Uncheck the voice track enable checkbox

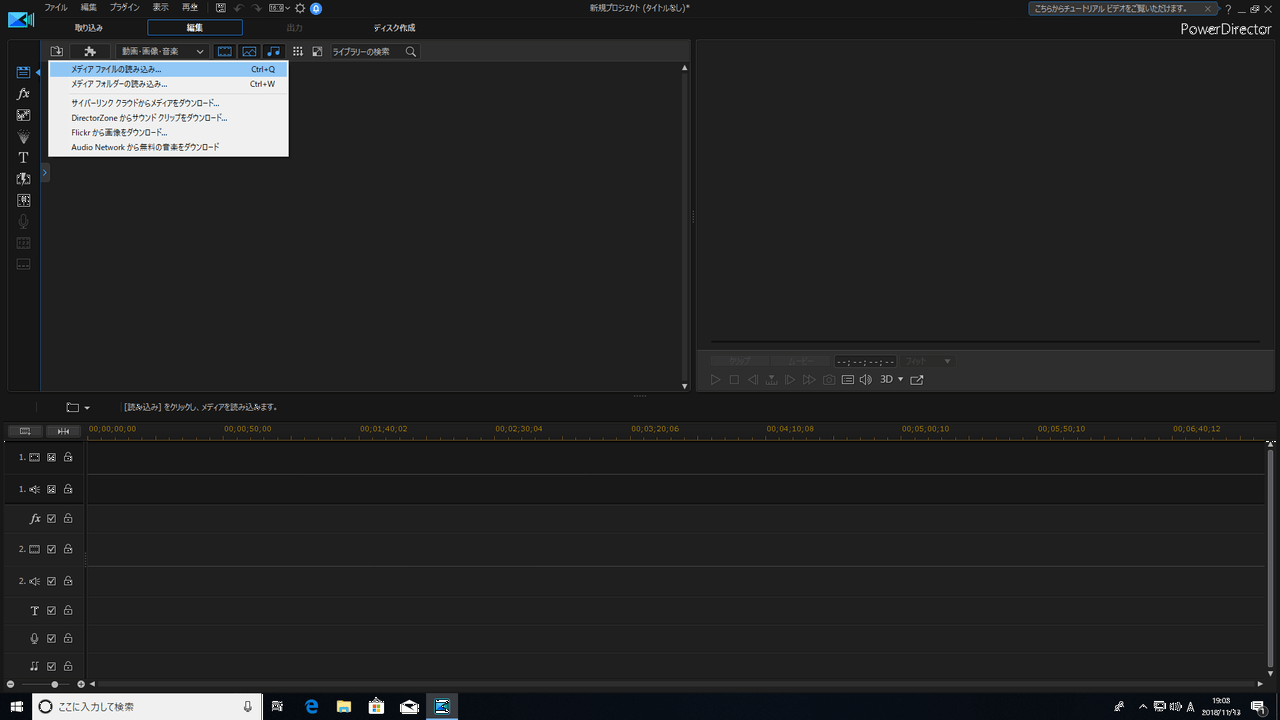click(x=51, y=638)
